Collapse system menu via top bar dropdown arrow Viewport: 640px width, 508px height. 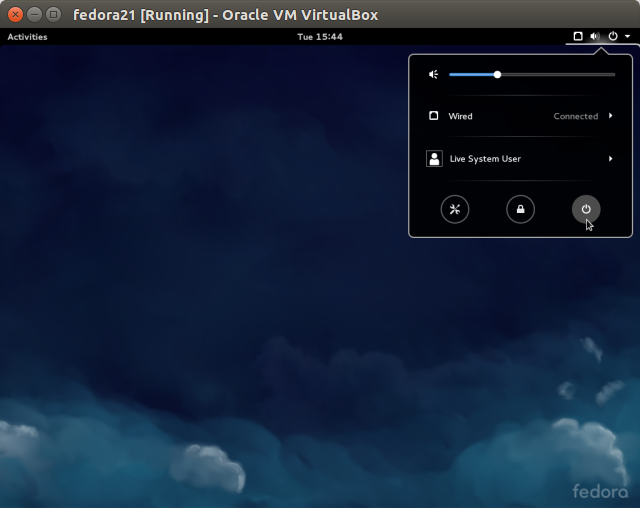[628, 37]
